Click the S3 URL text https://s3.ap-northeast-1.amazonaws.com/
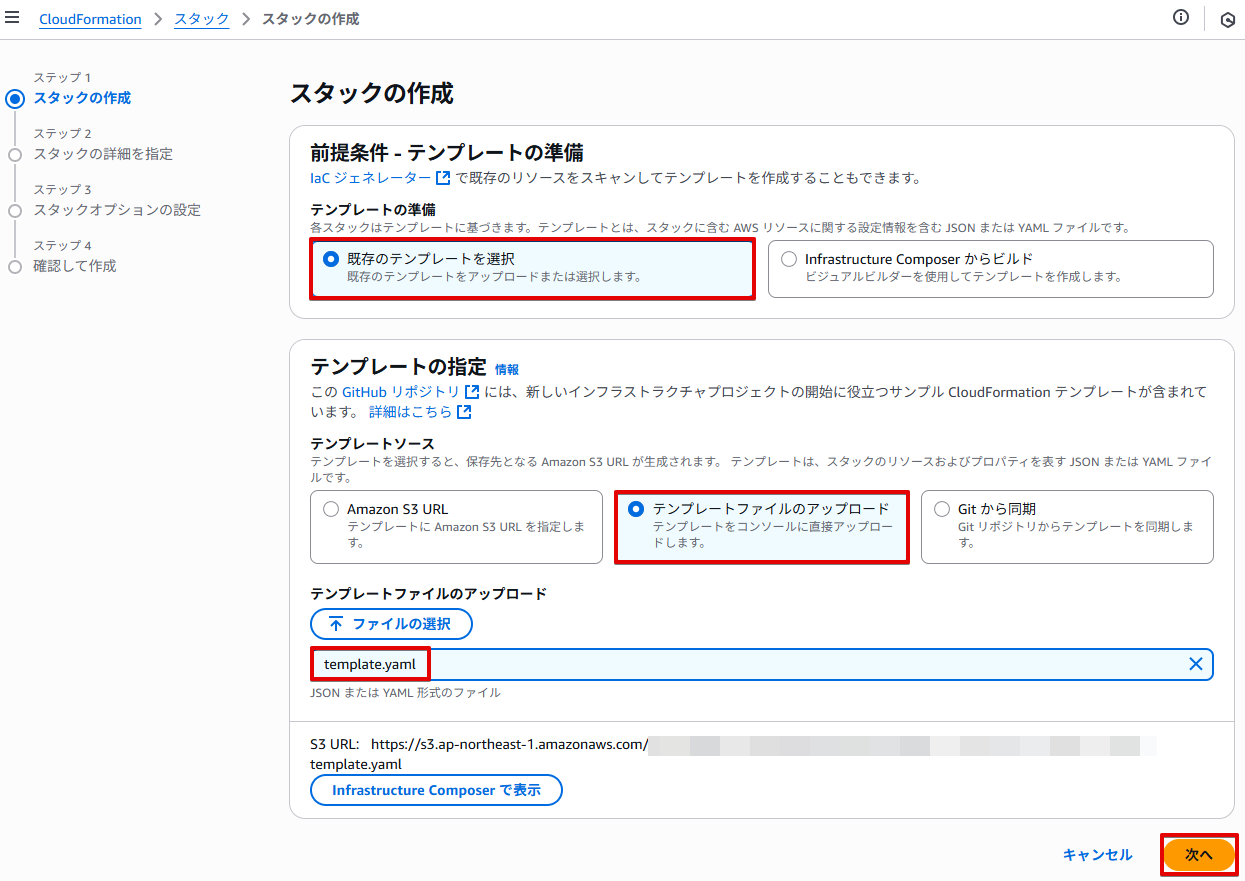 510,745
